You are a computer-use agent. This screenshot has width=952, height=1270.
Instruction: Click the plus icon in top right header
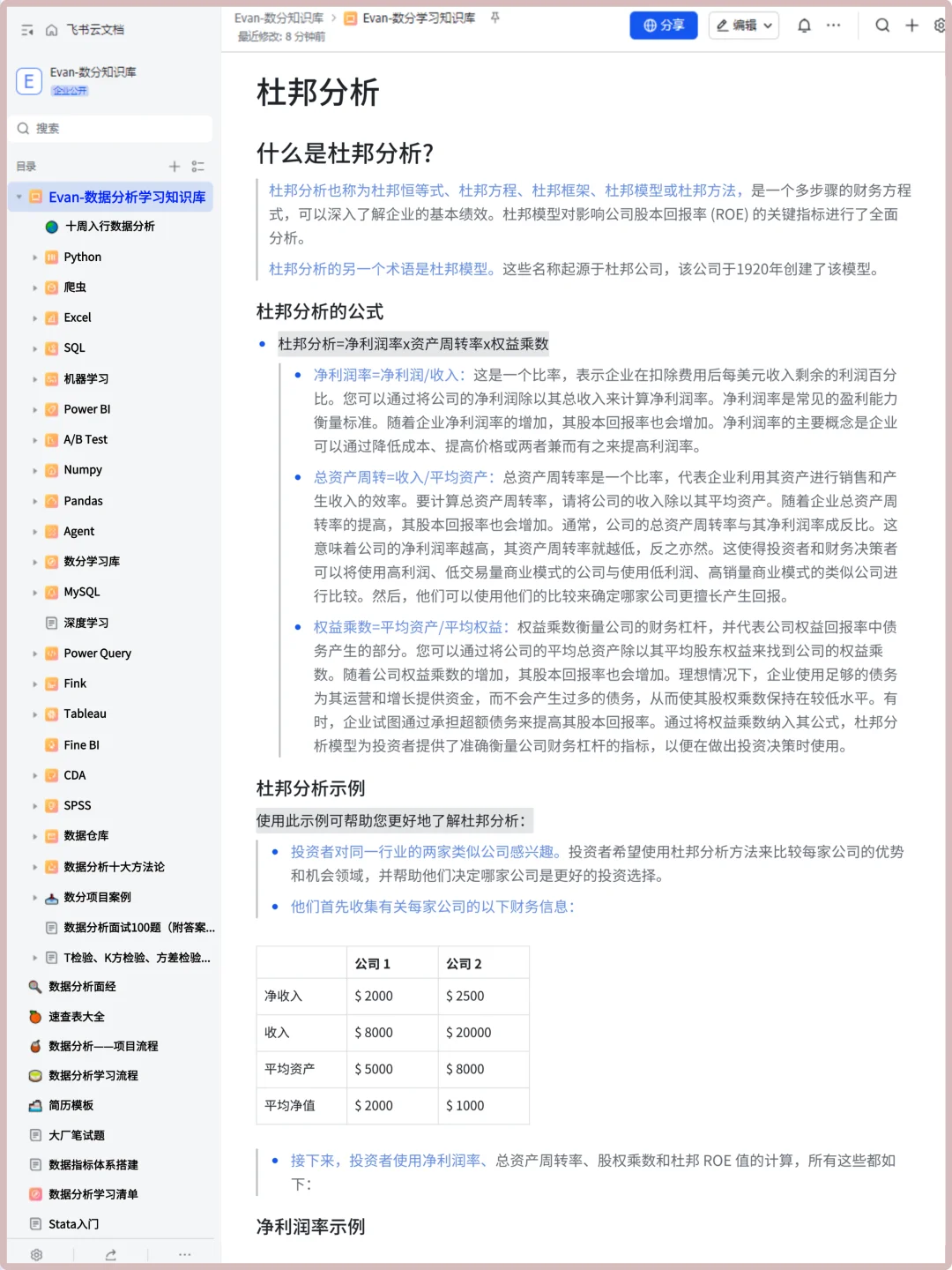click(912, 26)
